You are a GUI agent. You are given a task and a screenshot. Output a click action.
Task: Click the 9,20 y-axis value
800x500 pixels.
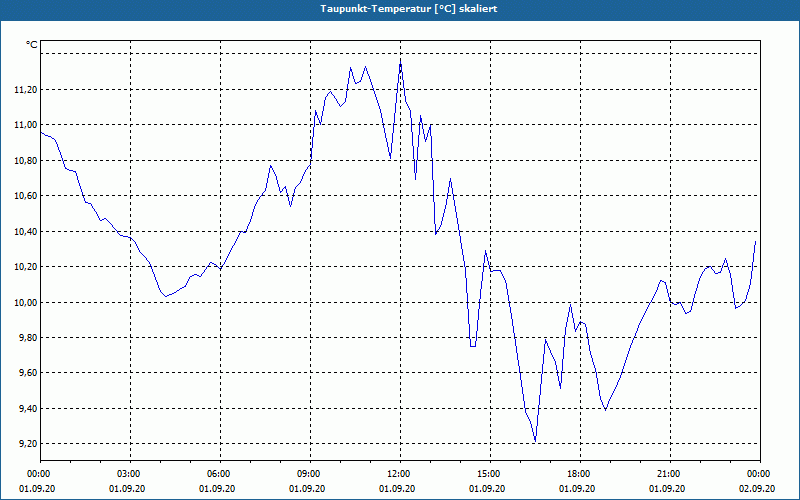coord(27,444)
